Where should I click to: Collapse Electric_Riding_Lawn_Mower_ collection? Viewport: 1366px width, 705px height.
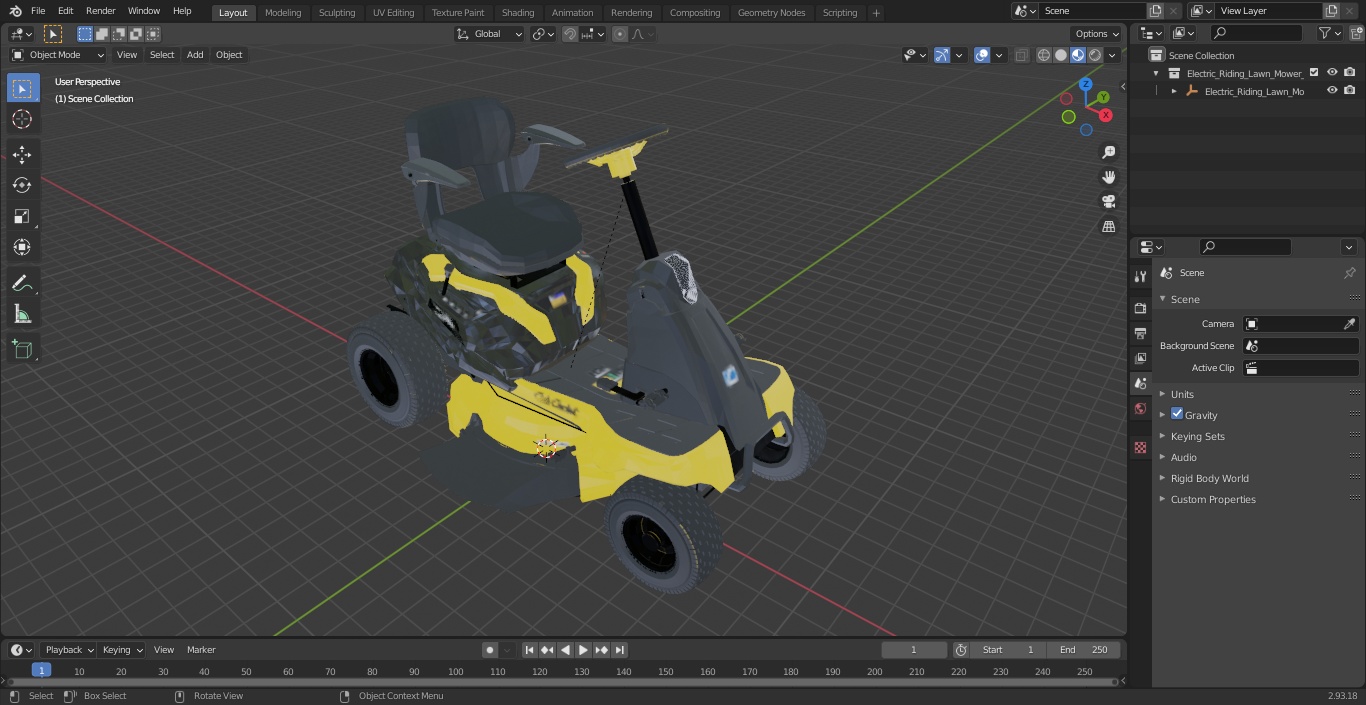click(x=1157, y=73)
